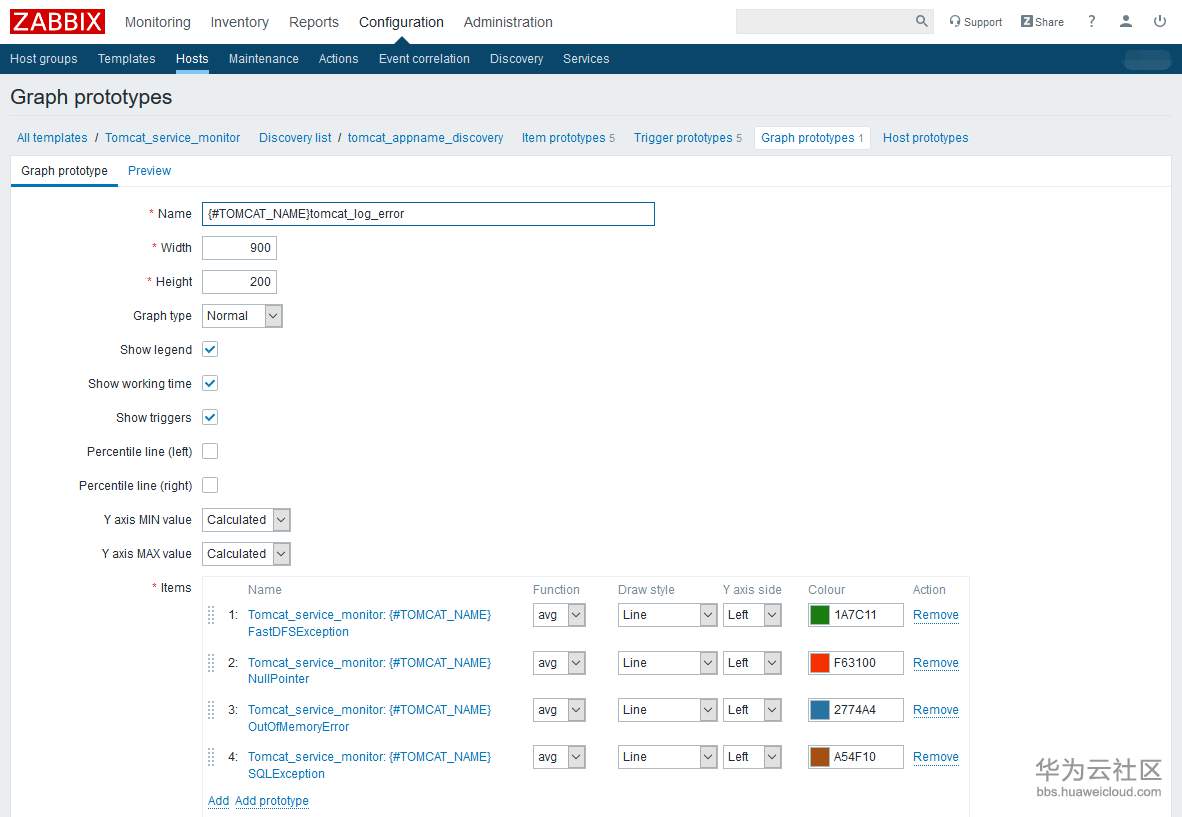Open Trigger prototypes tab
The width and height of the screenshot is (1182, 817).
687,138
